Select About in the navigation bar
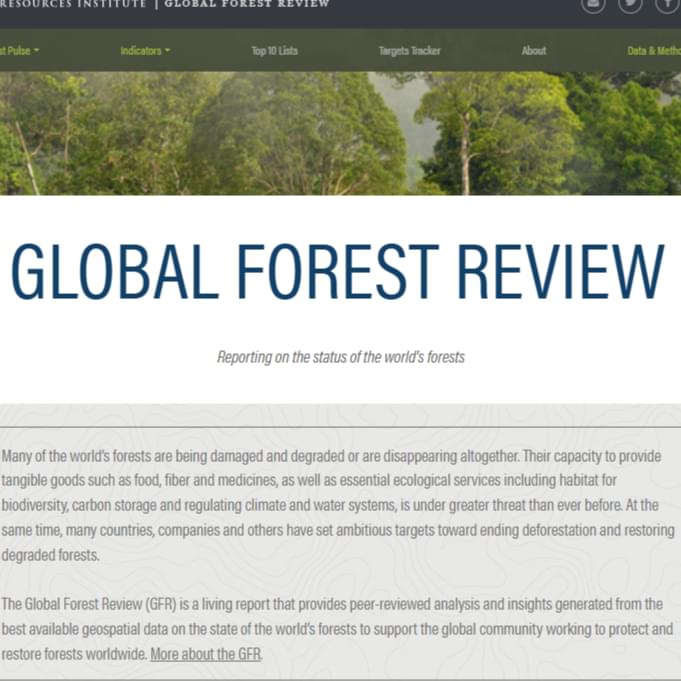The height and width of the screenshot is (681, 681). 534,50
